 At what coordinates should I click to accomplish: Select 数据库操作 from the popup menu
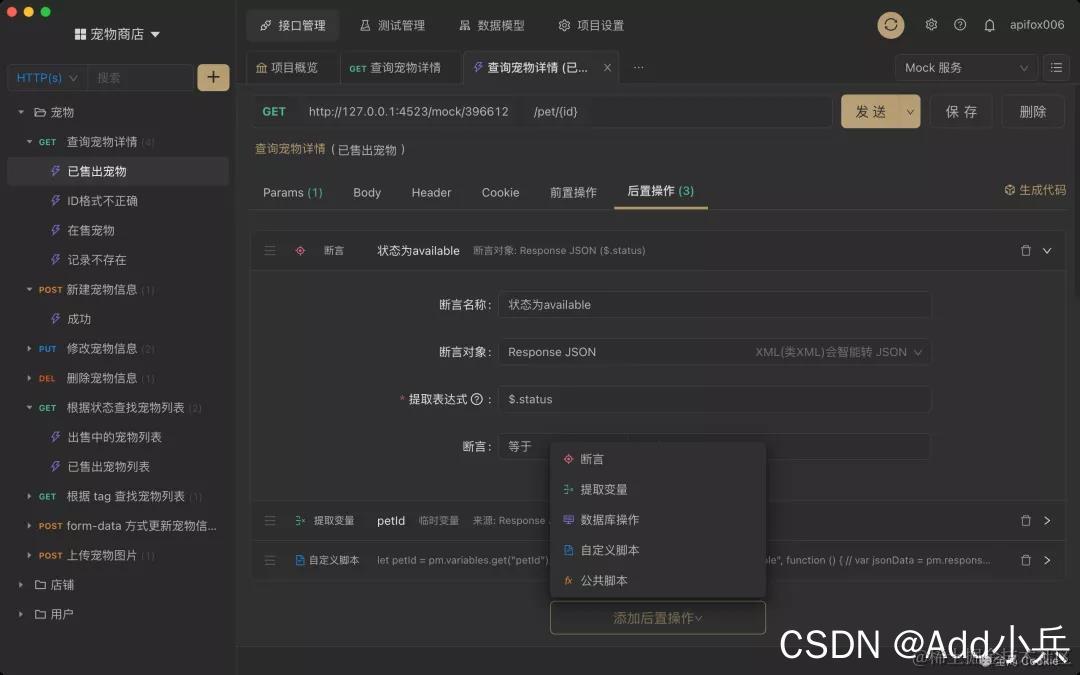(608, 519)
